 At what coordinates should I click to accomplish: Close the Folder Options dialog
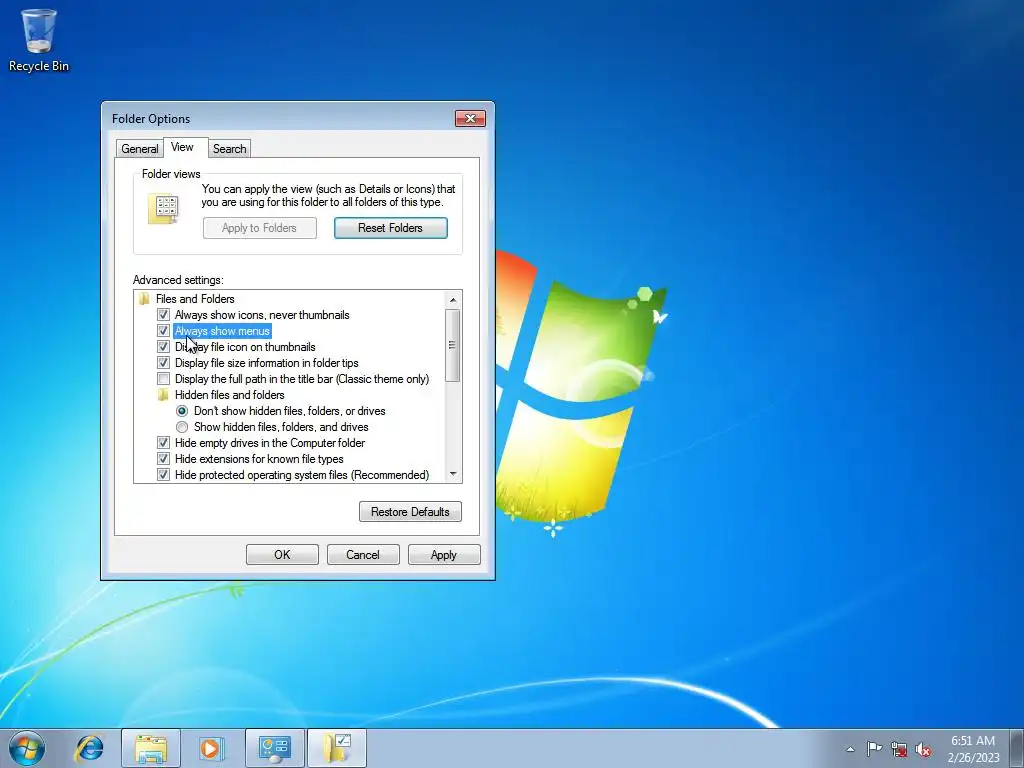tap(470, 118)
